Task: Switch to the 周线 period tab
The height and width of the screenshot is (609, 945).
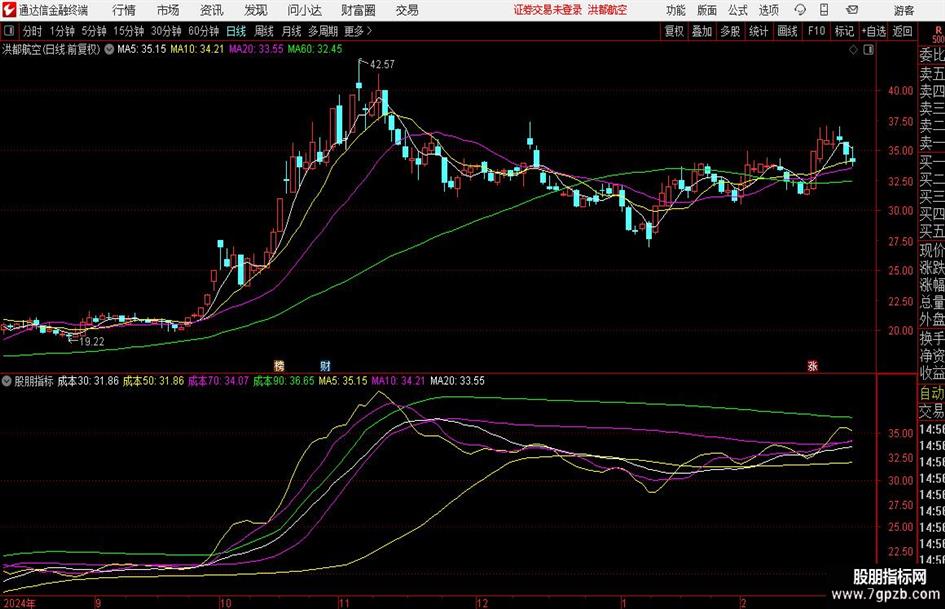Action: pyautogui.click(x=264, y=31)
